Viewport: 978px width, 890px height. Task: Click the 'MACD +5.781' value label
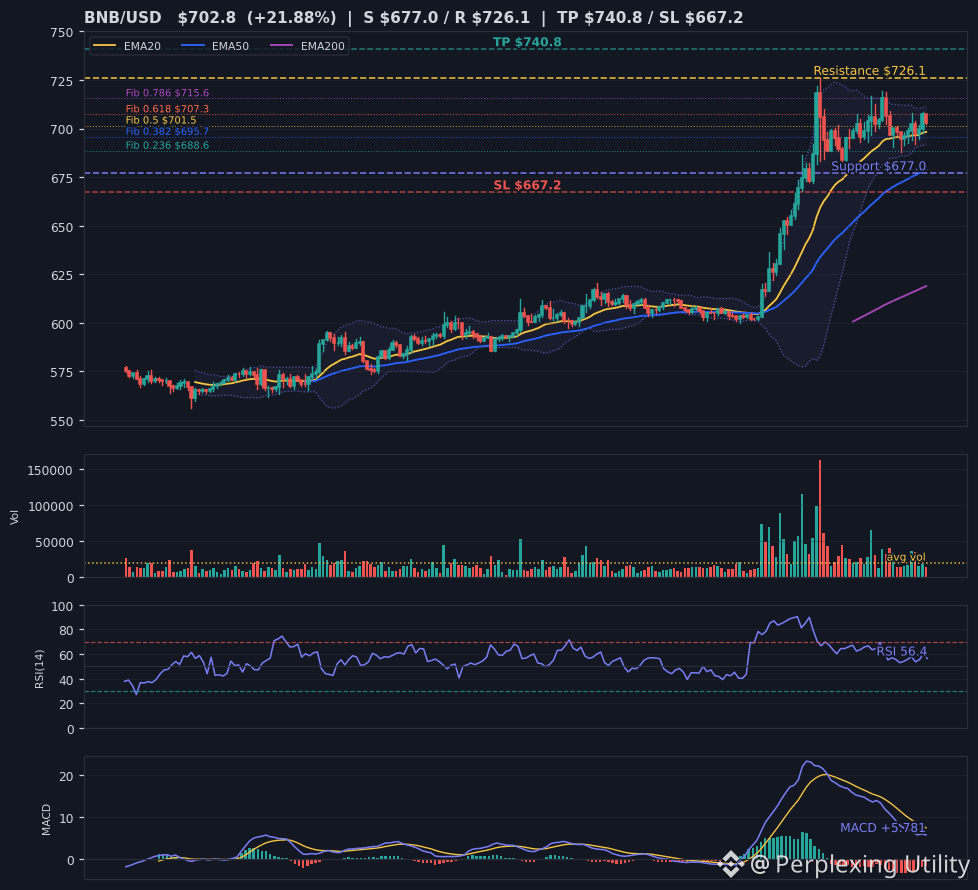click(x=883, y=828)
